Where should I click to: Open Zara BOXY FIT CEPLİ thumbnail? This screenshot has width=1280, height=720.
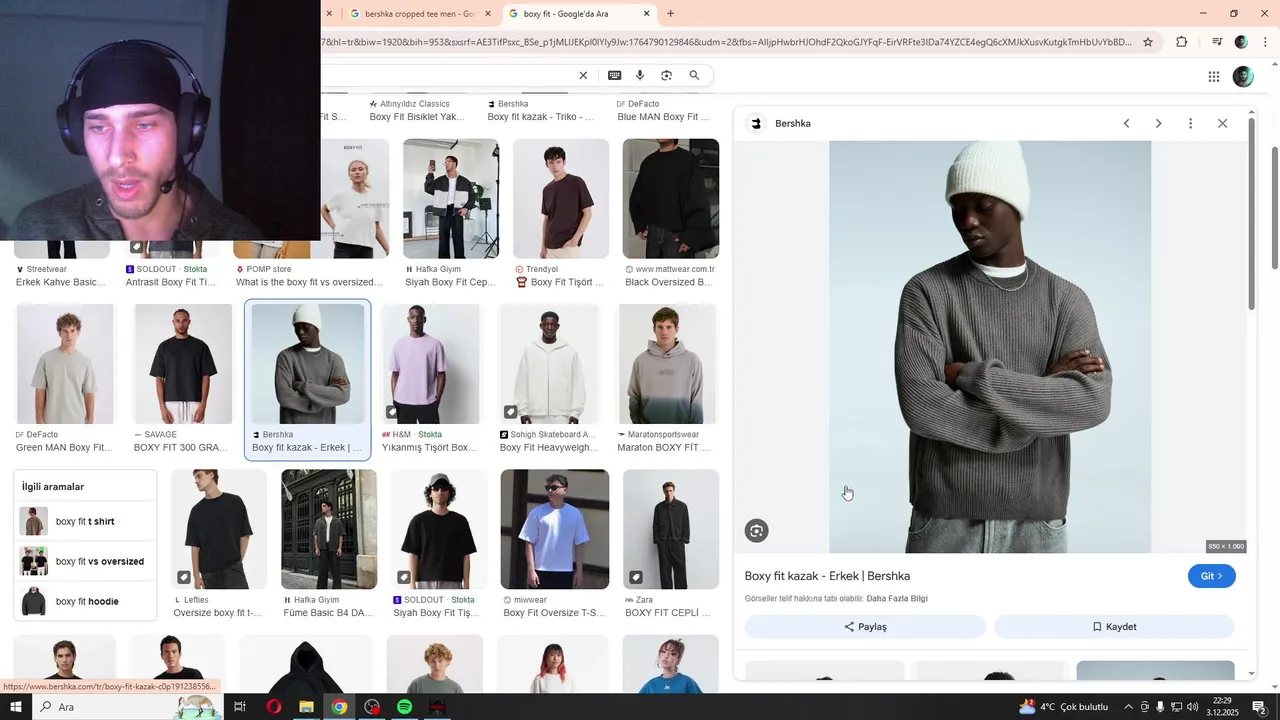(x=671, y=529)
